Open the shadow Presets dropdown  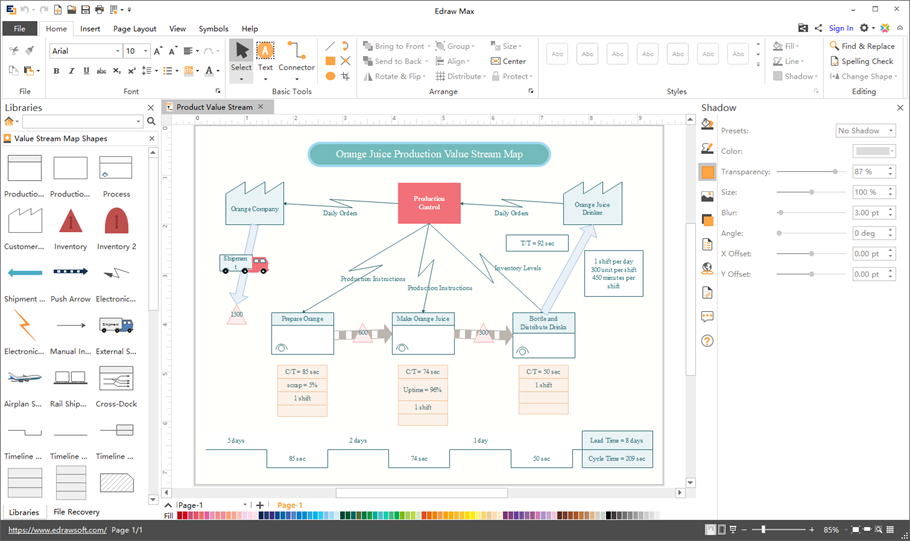point(865,131)
